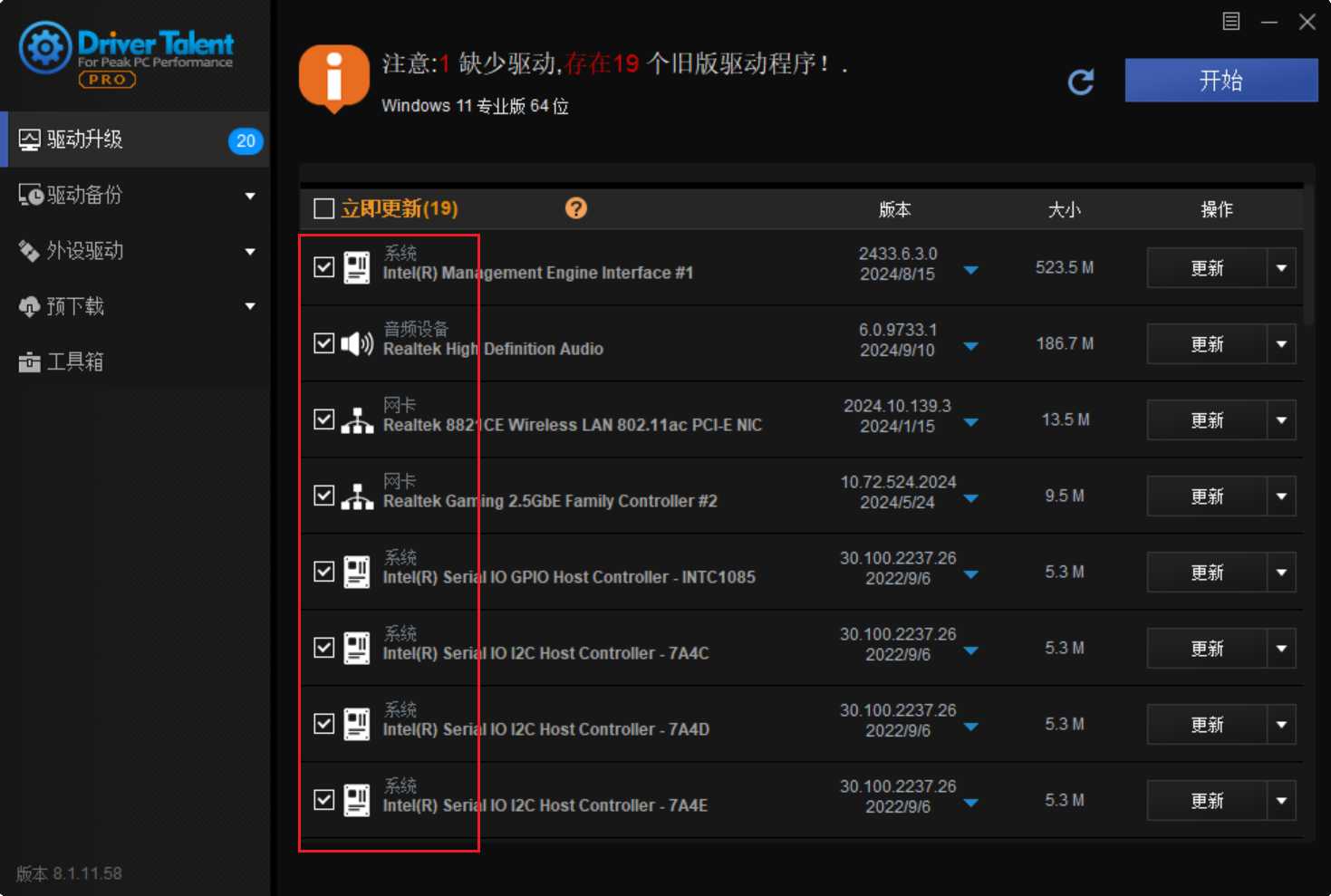Click the Windows 11 专业版 64 位 text
Image resolution: width=1331 pixels, height=896 pixels.
click(x=475, y=106)
